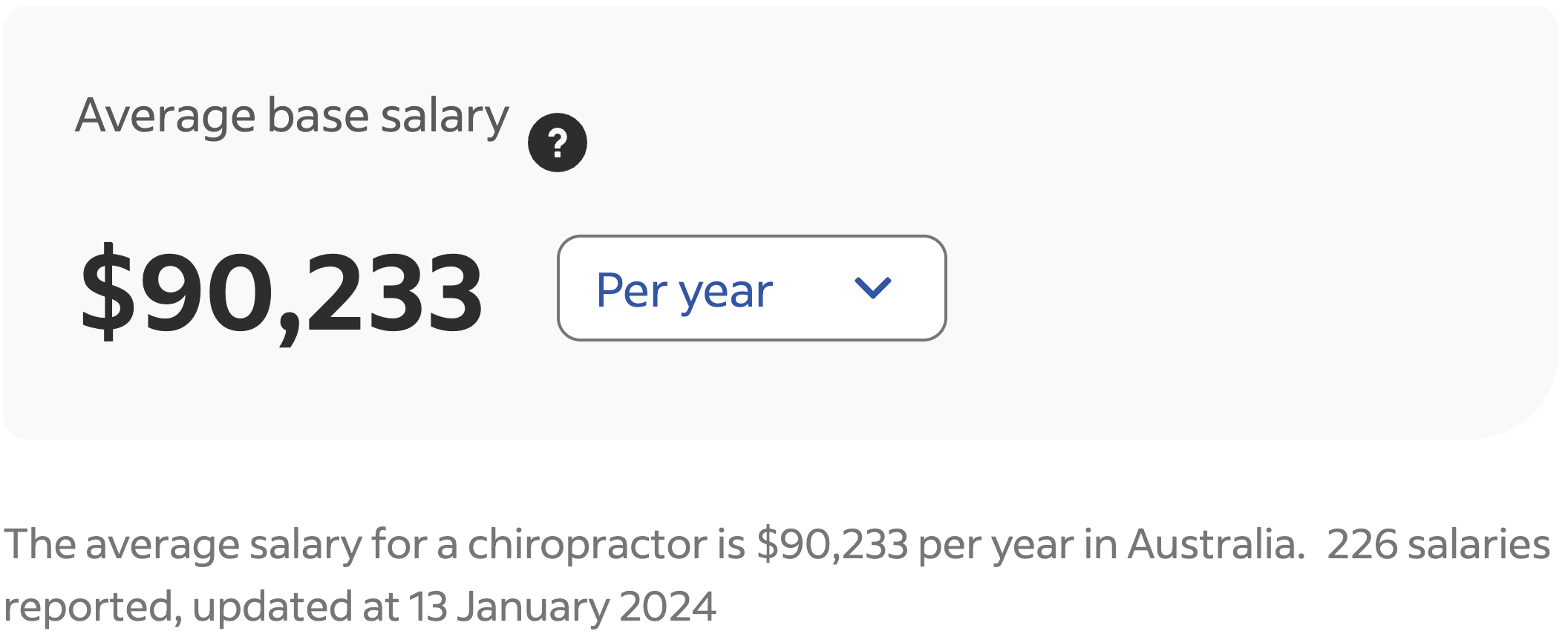Click the "Average base salary" heading
The image size is (1568, 634).
(292, 117)
